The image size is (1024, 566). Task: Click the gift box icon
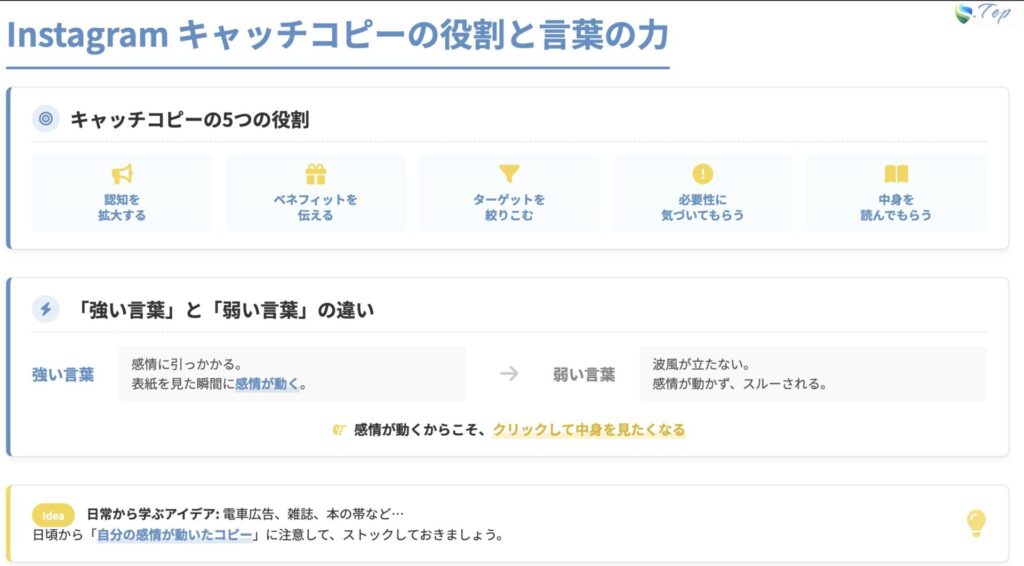pos(316,174)
